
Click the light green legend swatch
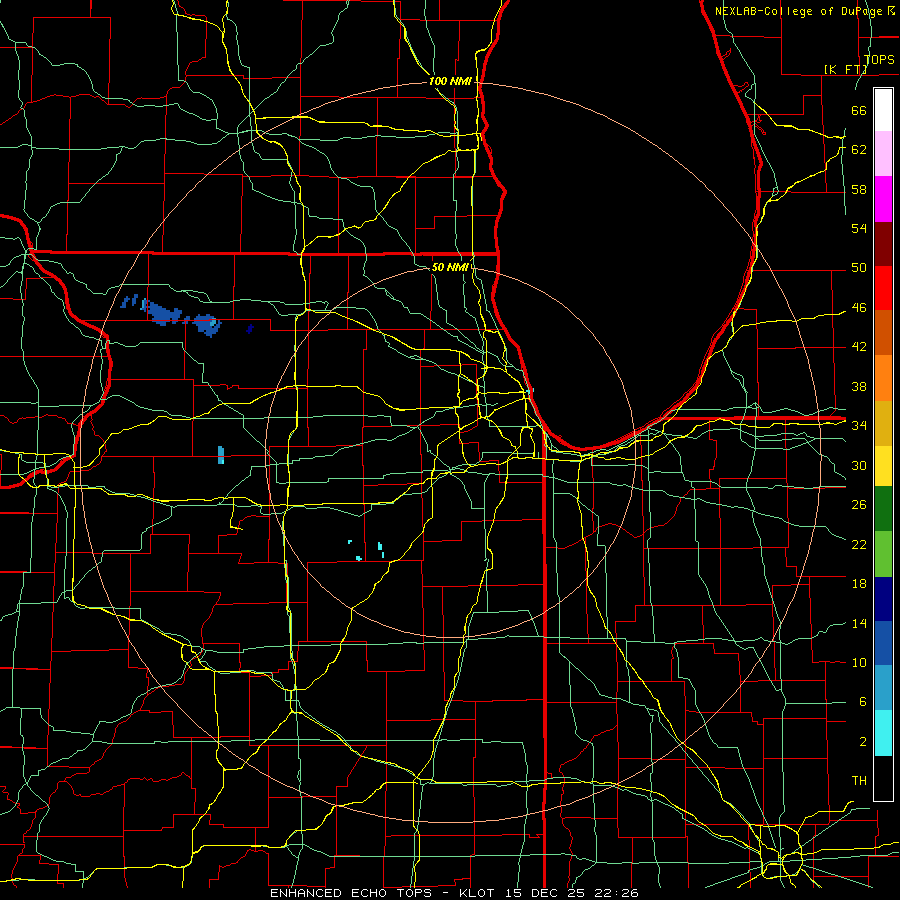click(x=883, y=554)
